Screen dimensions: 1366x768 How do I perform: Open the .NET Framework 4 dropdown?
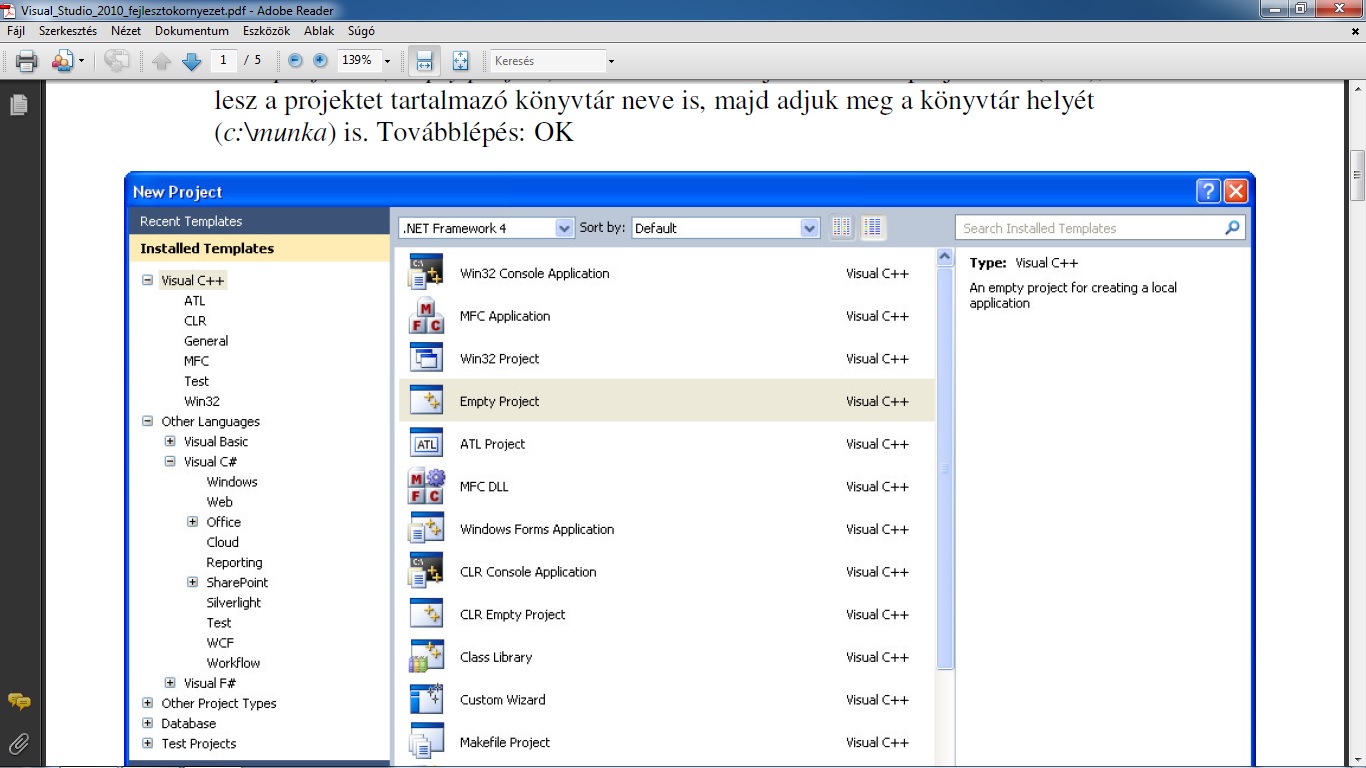(x=564, y=228)
